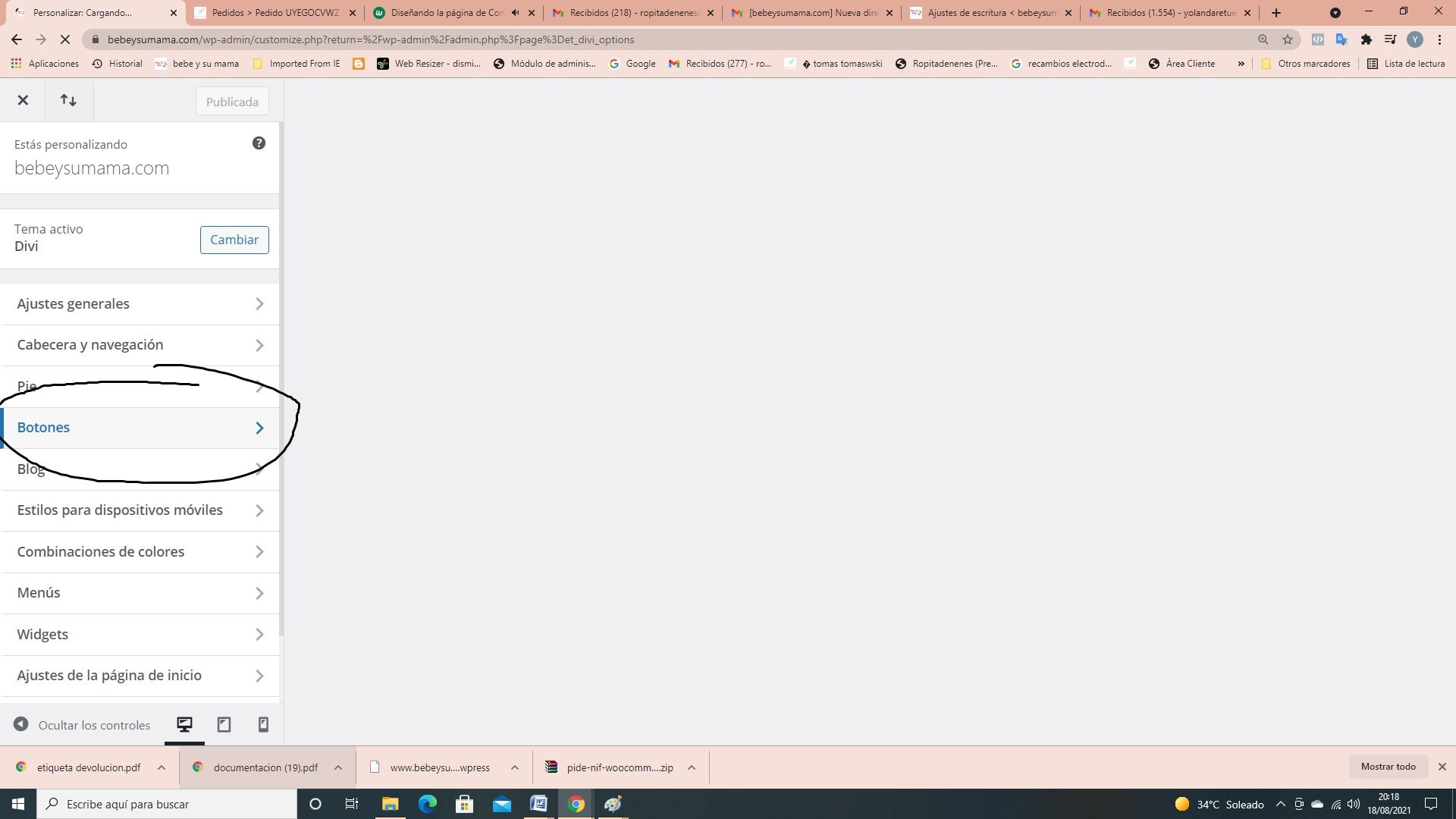Open Word from the taskbar

tap(538, 804)
